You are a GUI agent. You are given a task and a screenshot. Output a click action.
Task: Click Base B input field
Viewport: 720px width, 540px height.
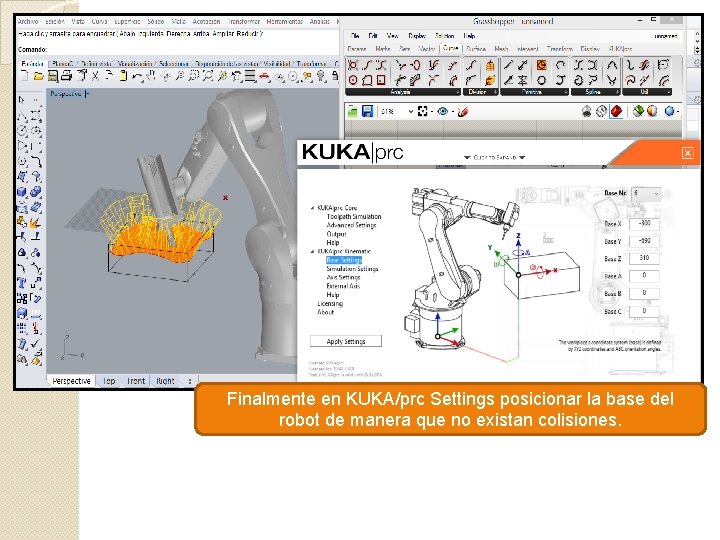coord(644,293)
